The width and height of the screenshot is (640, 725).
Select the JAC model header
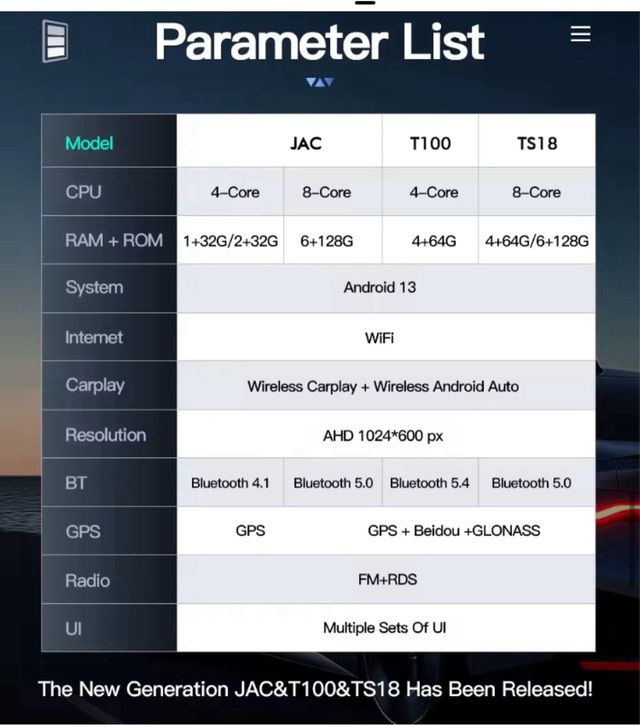(x=306, y=143)
